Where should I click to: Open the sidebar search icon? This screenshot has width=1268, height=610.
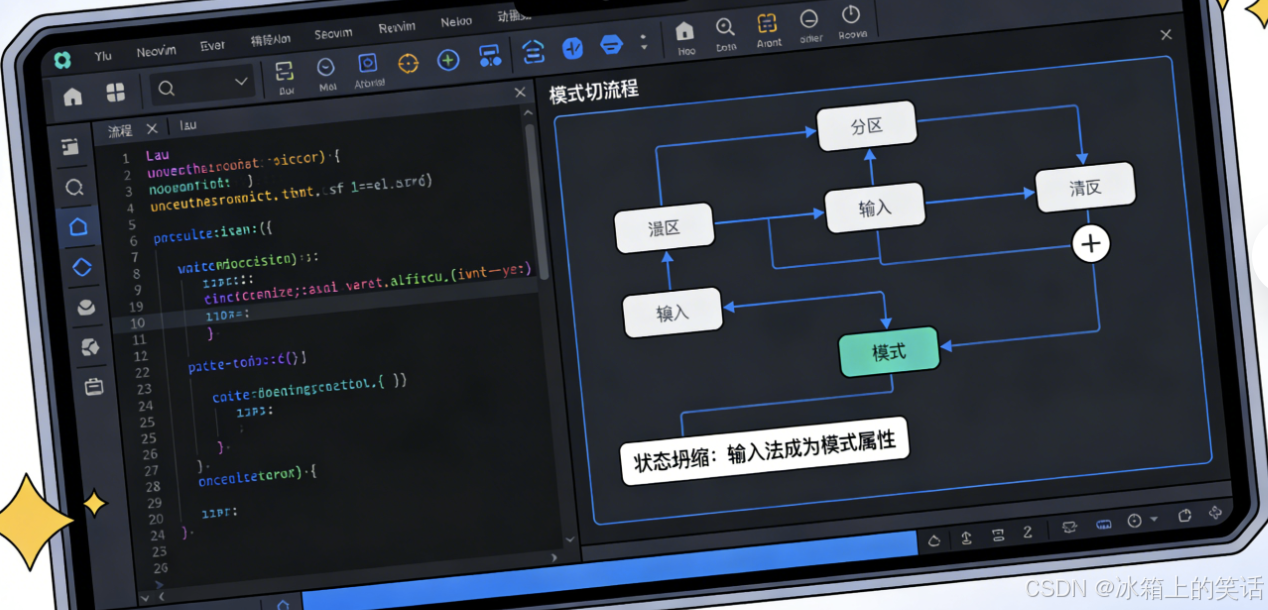coord(74,187)
